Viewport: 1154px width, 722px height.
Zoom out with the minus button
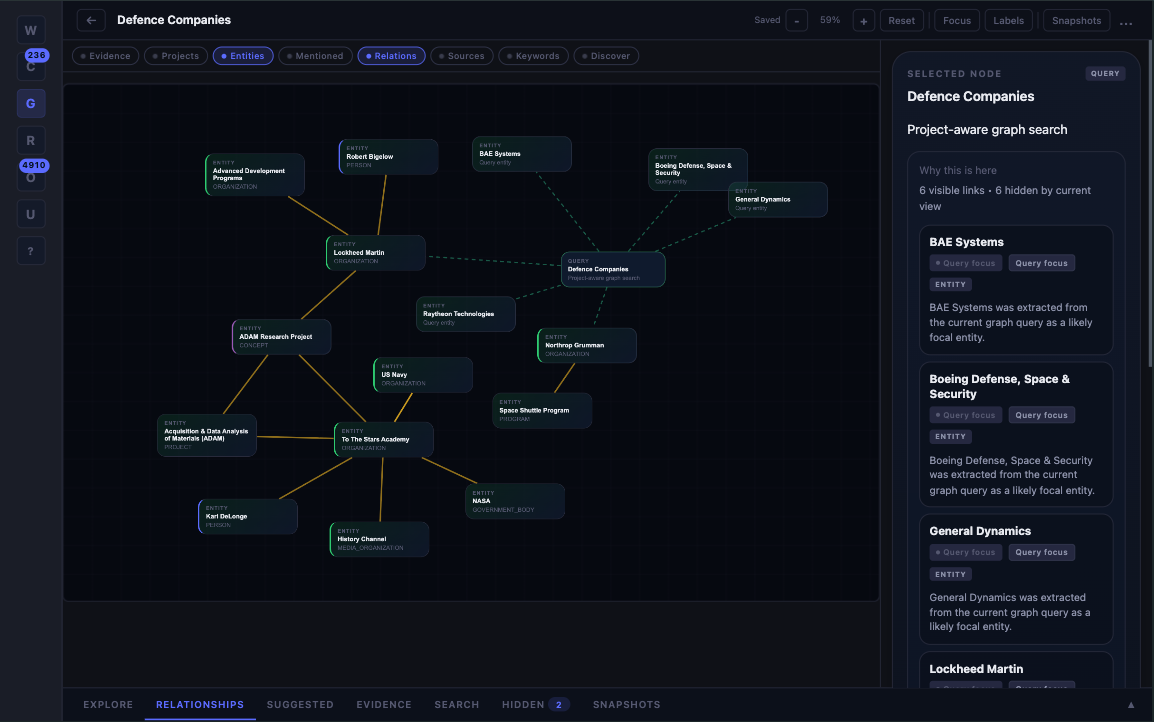796,21
